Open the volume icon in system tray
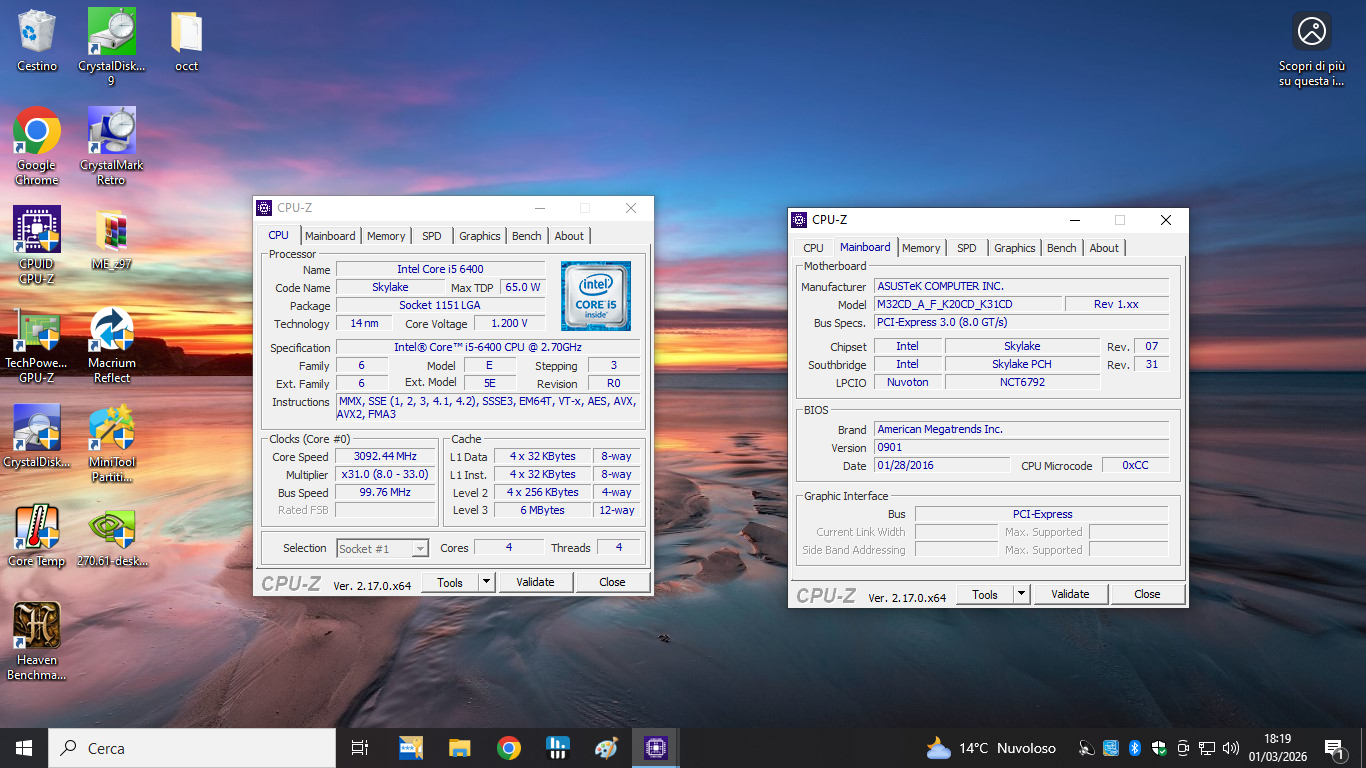 pos(1231,748)
